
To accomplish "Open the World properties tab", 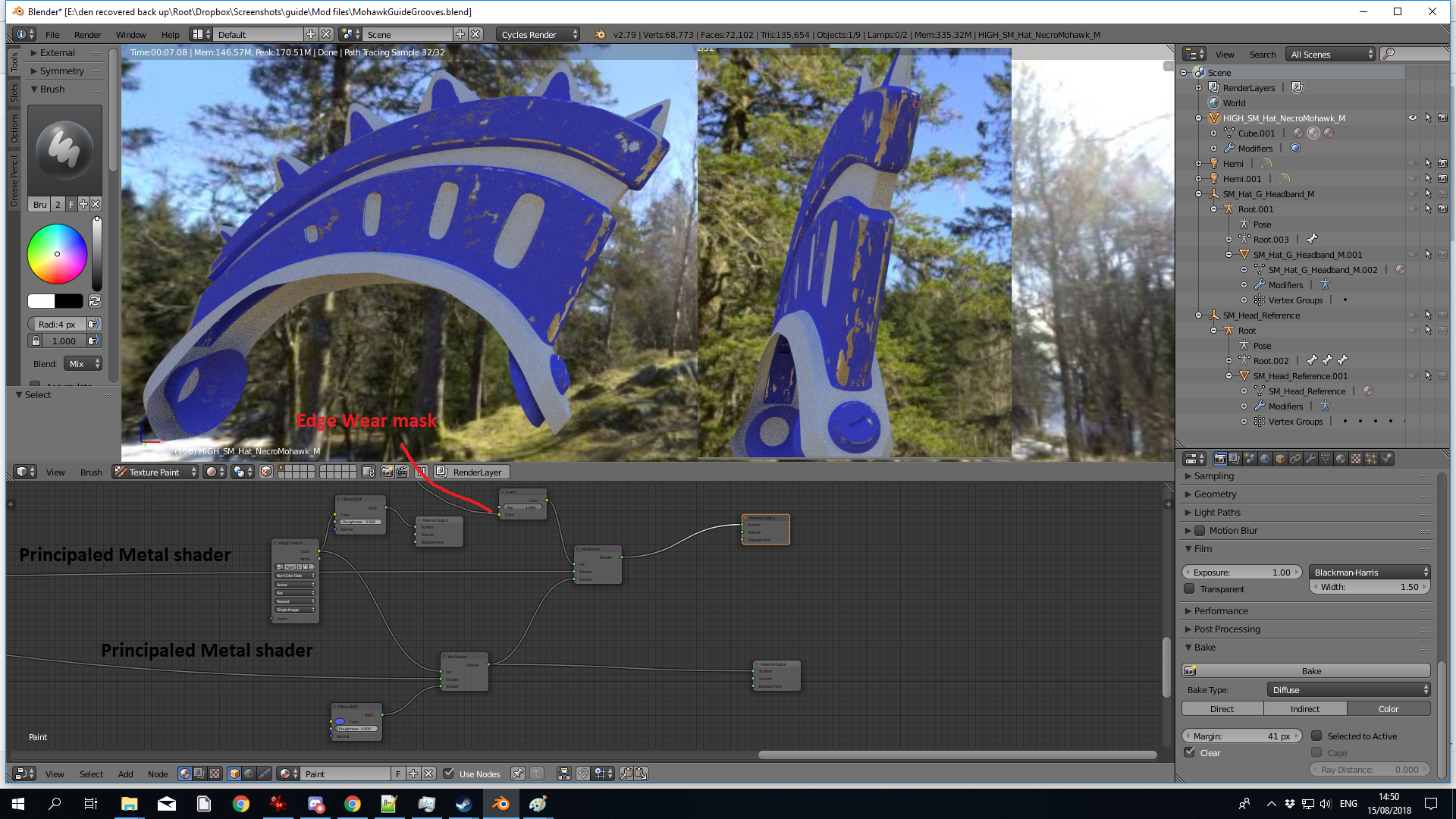I will tap(1265, 459).
